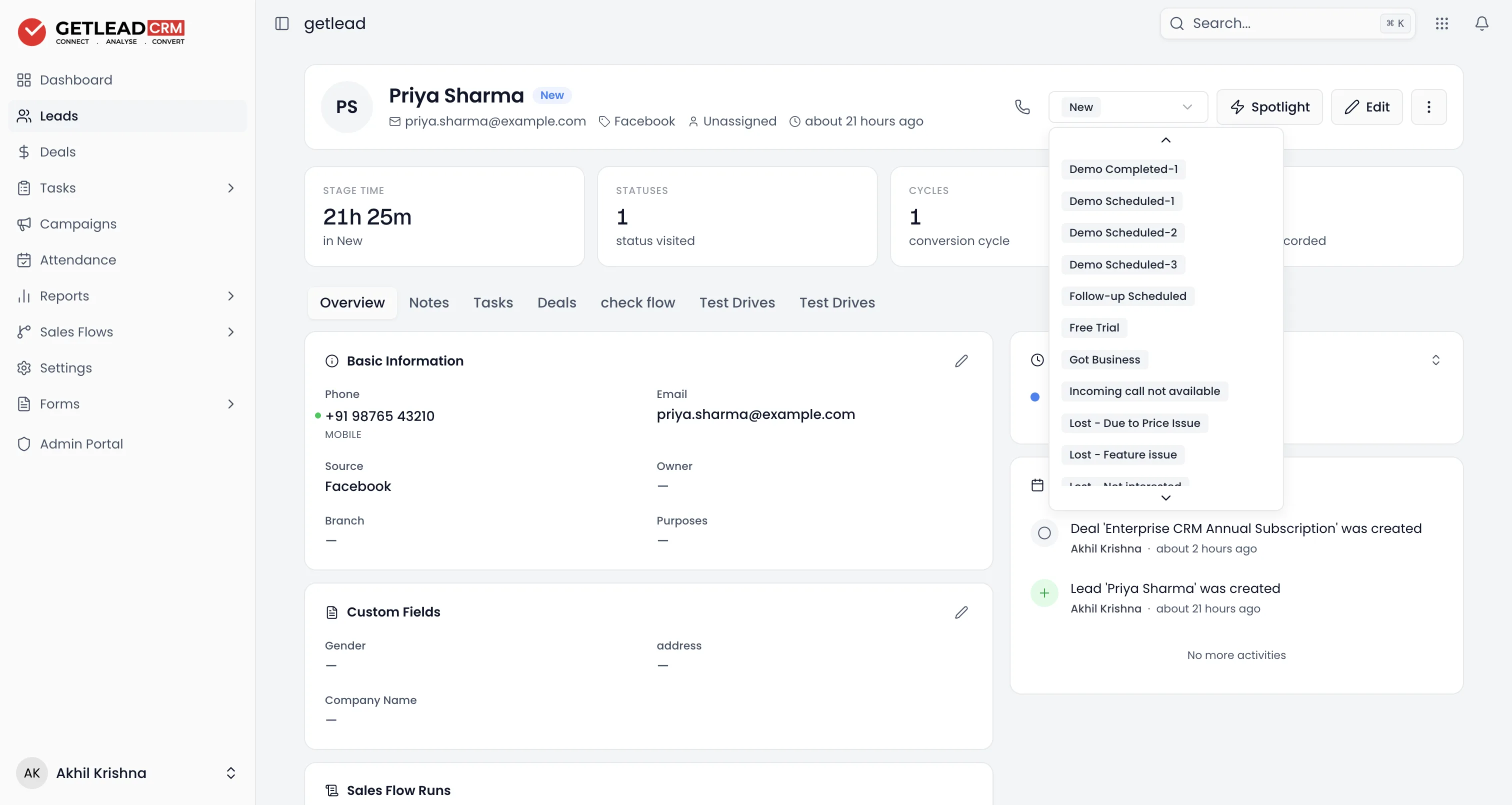Open the notifications bell
The height and width of the screenshot is (805, 1512).
click(1481, 23)
